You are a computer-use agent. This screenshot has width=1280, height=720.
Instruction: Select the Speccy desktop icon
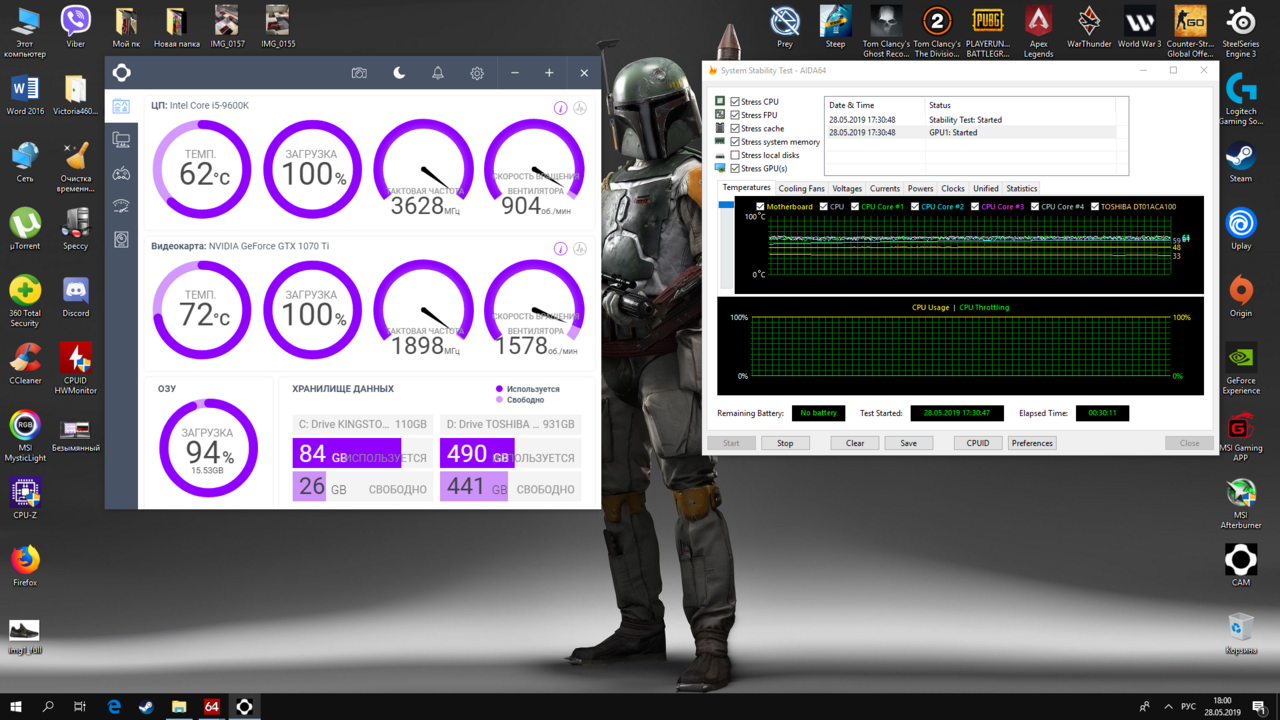point(76,229)
